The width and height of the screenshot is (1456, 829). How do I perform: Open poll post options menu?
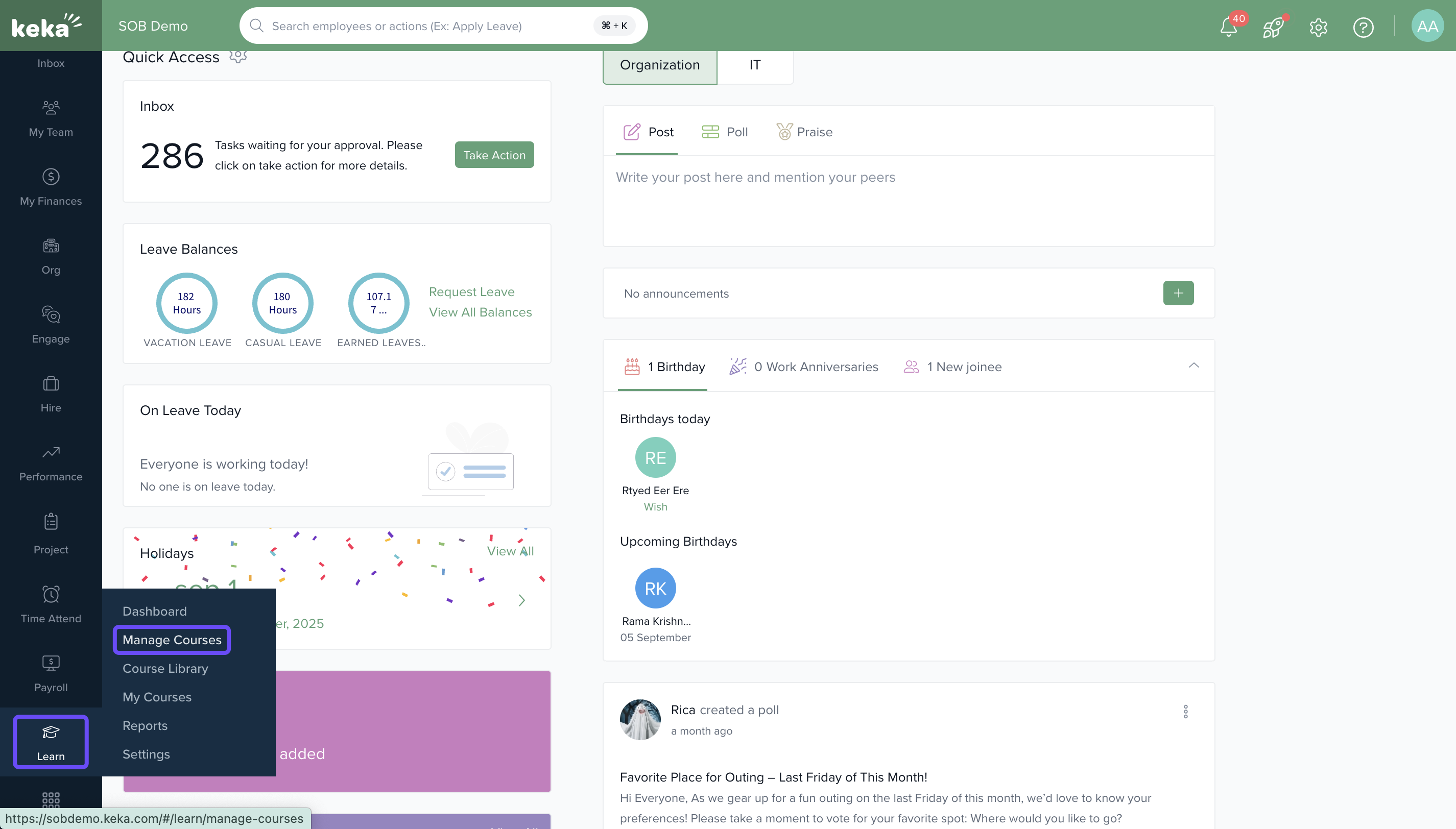click(1185, 711)
